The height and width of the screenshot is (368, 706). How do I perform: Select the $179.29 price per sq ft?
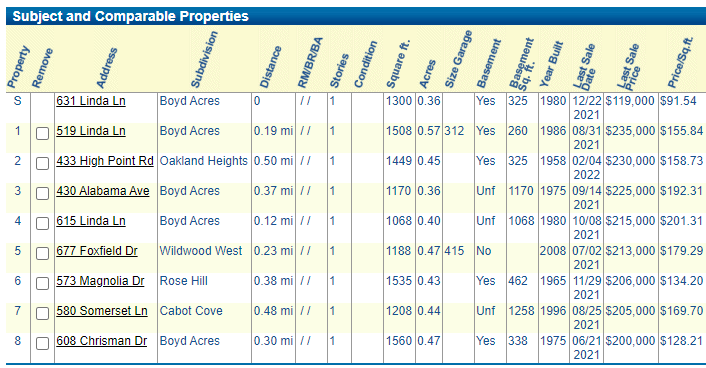click(681, 250)
